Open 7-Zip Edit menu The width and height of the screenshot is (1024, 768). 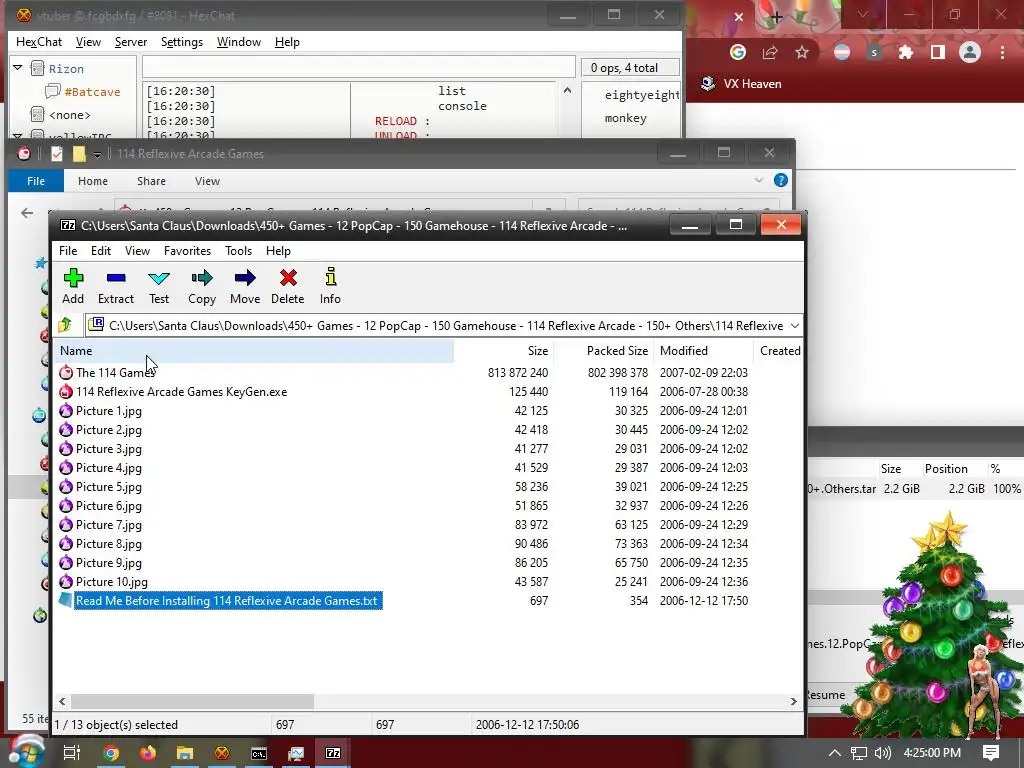tap(101, 251)
